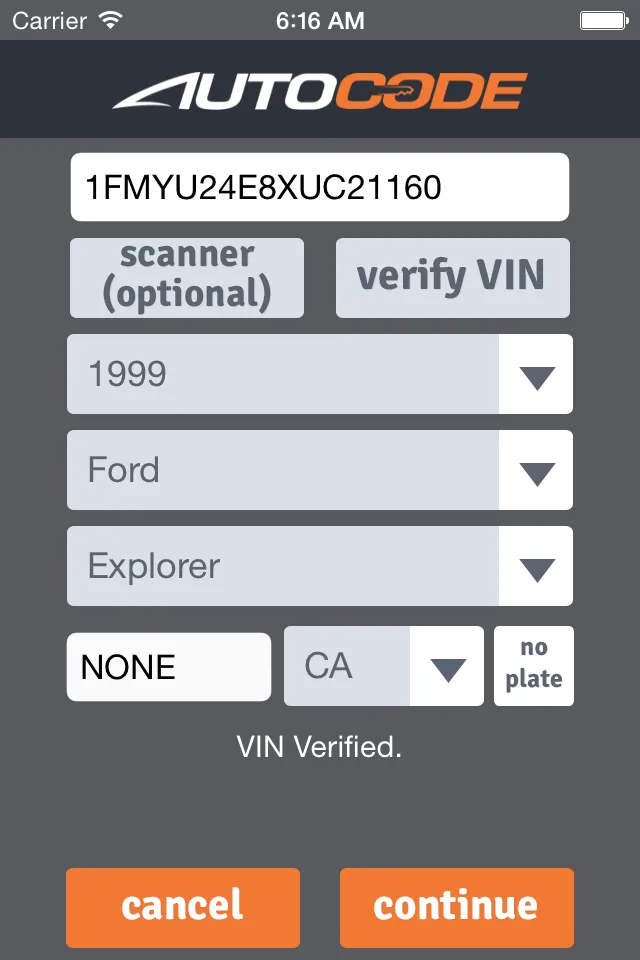Tap the Ford dropdown arrow
Image resolution: width=640 pixels, height=960 pixels.
coord(537,470)
